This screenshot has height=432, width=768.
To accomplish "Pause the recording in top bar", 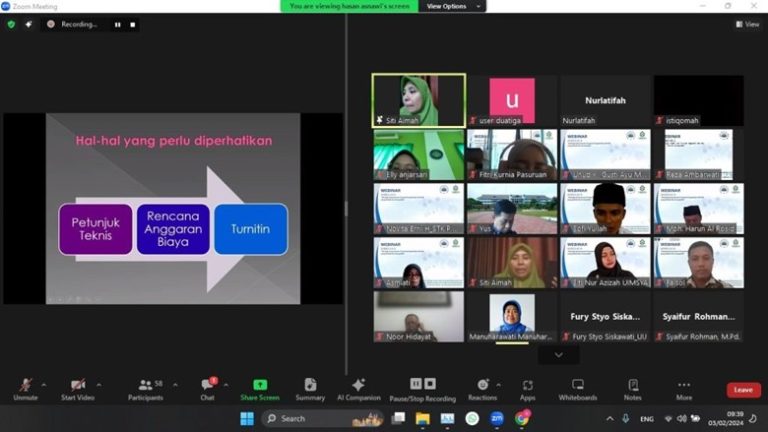I will click(x=117, y=24).
